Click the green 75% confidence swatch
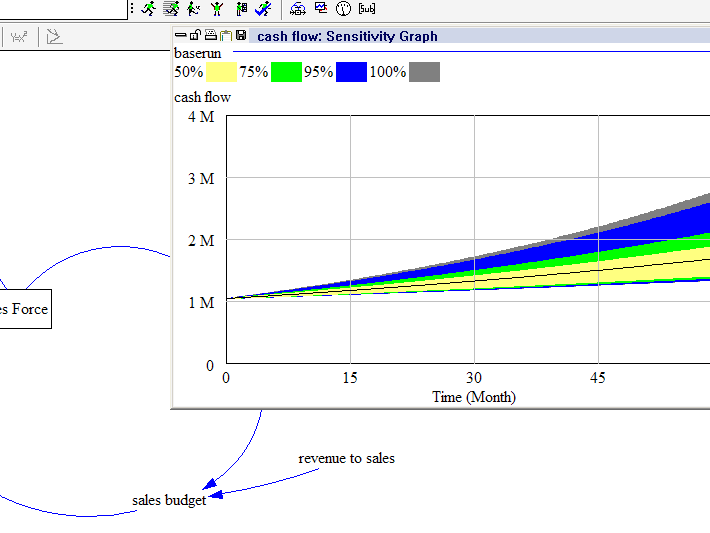This screenshot has height=533, width=710. [286, 72]
